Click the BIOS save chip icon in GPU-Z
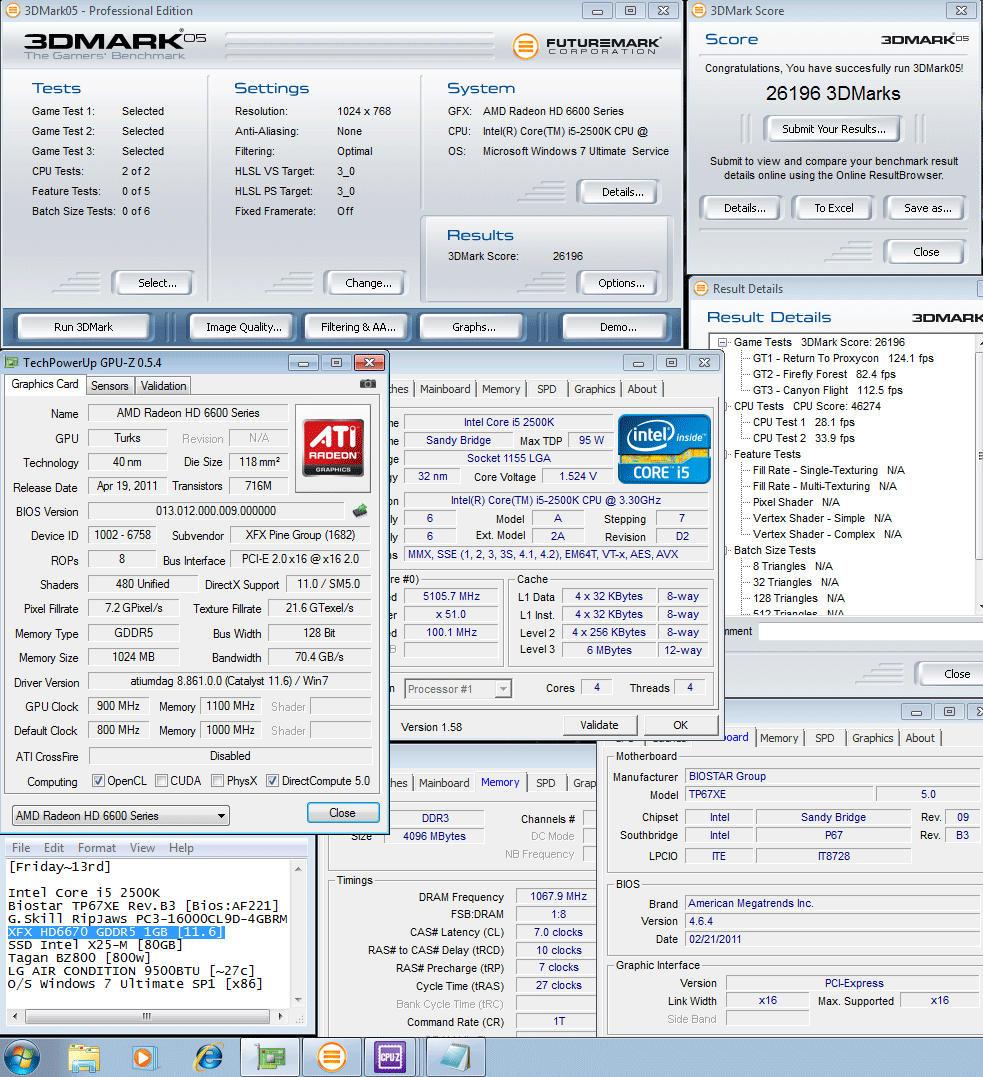 [360, 510]
